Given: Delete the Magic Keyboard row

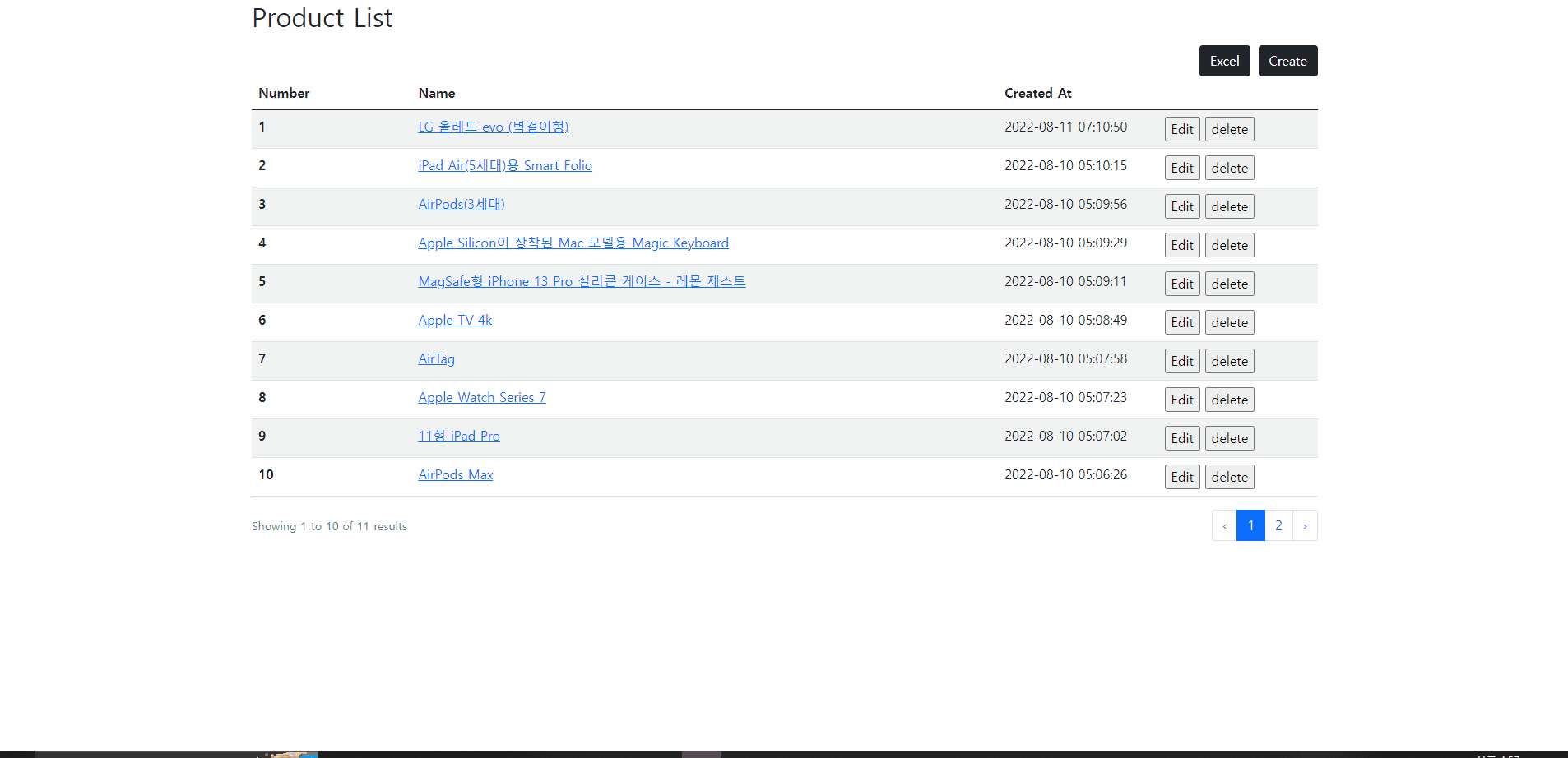Looking at the screenshot, I should 1229,245.
